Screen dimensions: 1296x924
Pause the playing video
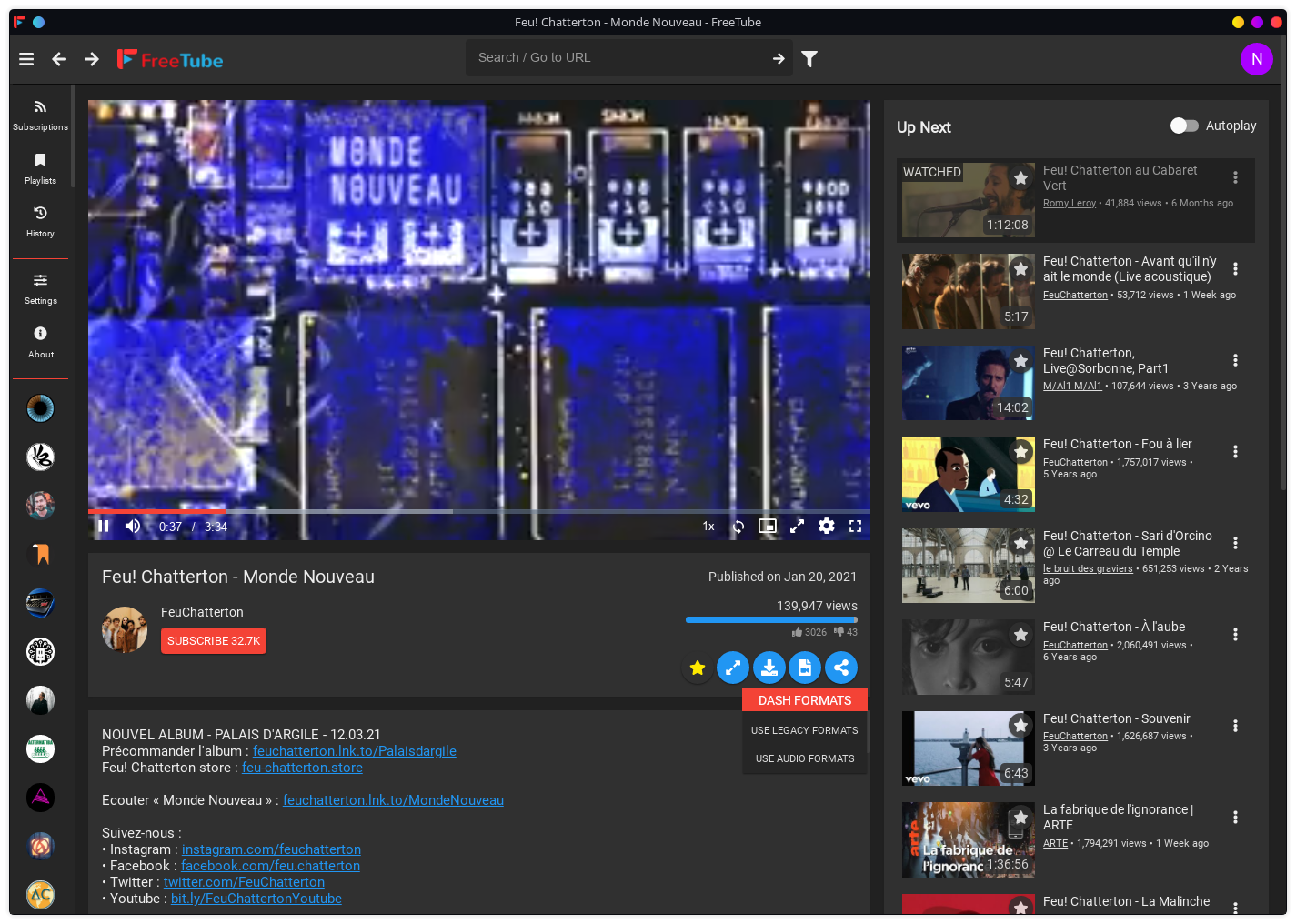(x=104, y=526)
